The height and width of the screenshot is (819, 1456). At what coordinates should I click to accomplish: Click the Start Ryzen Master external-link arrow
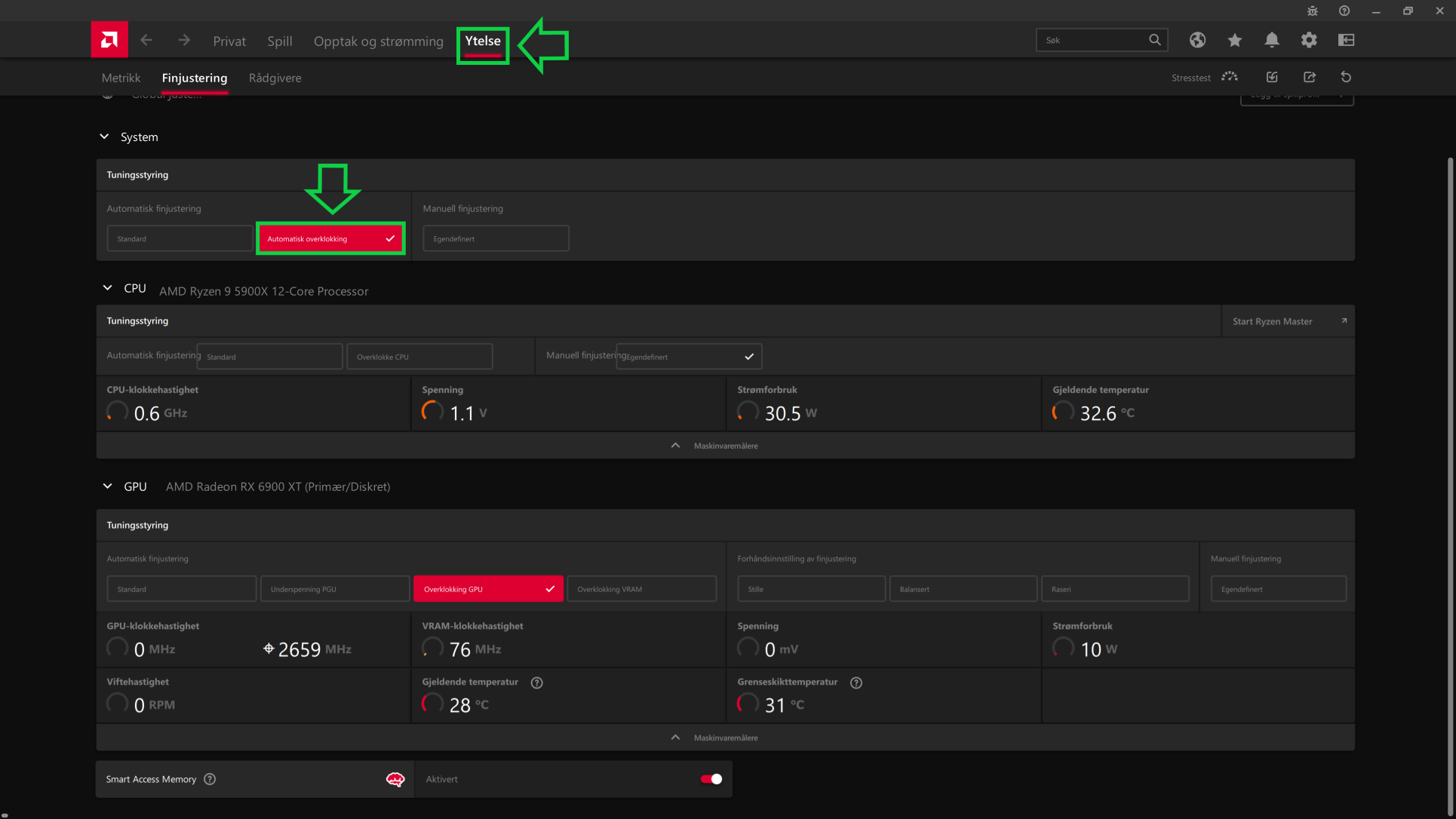(1344, 321)
